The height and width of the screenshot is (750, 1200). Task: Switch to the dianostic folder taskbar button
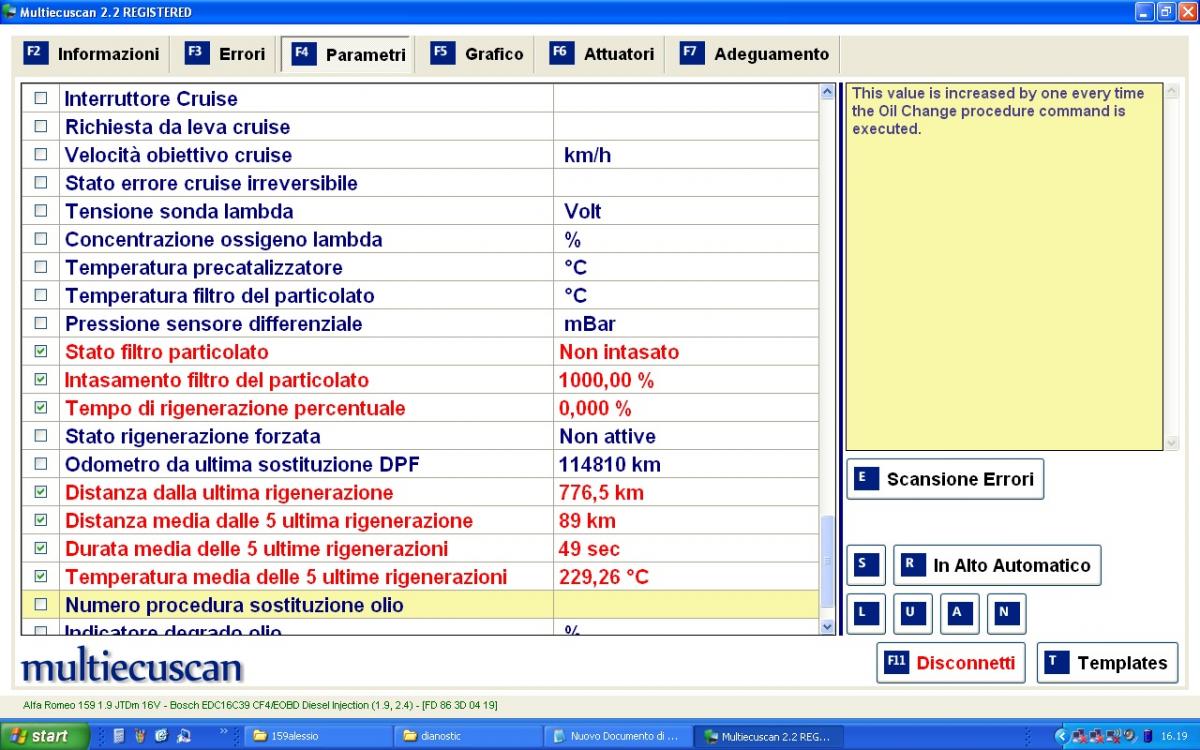click(469, 736)
